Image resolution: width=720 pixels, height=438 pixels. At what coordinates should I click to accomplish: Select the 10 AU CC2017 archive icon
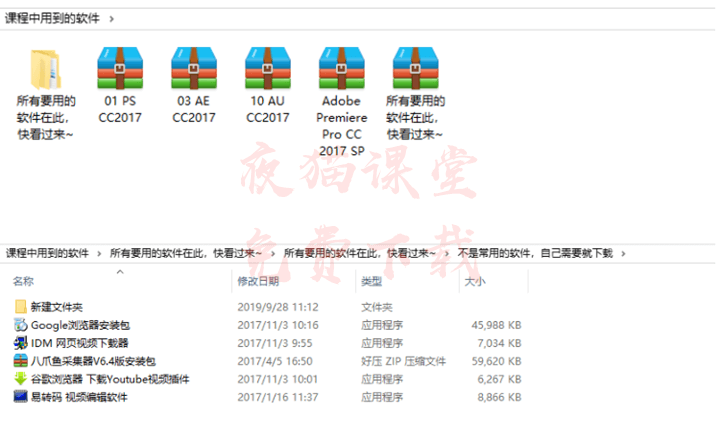[268, 68]
